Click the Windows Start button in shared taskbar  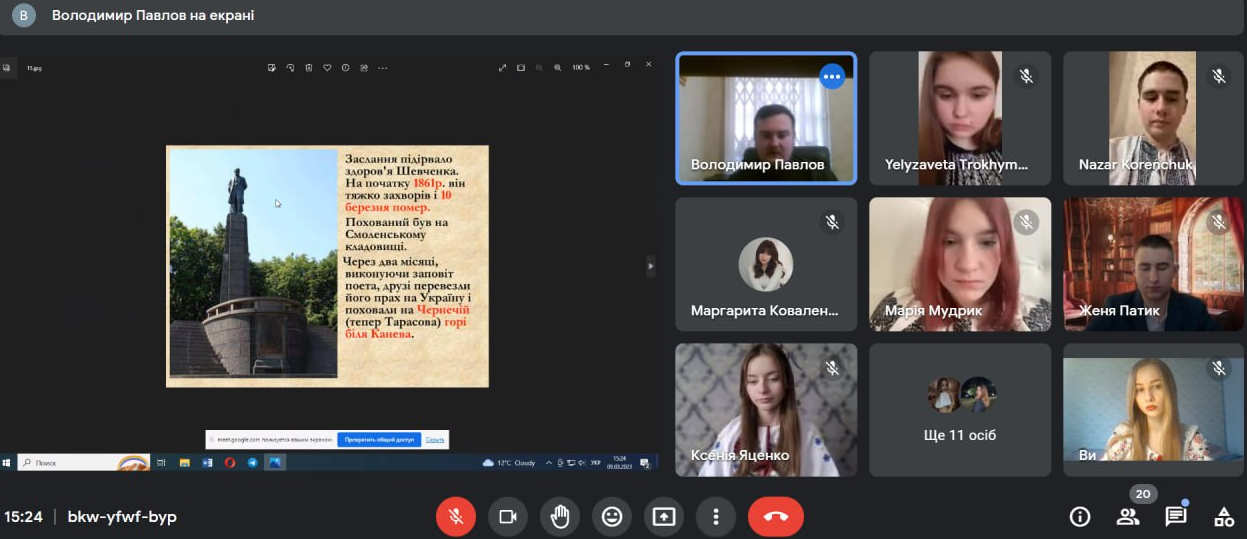click(7, 463)
